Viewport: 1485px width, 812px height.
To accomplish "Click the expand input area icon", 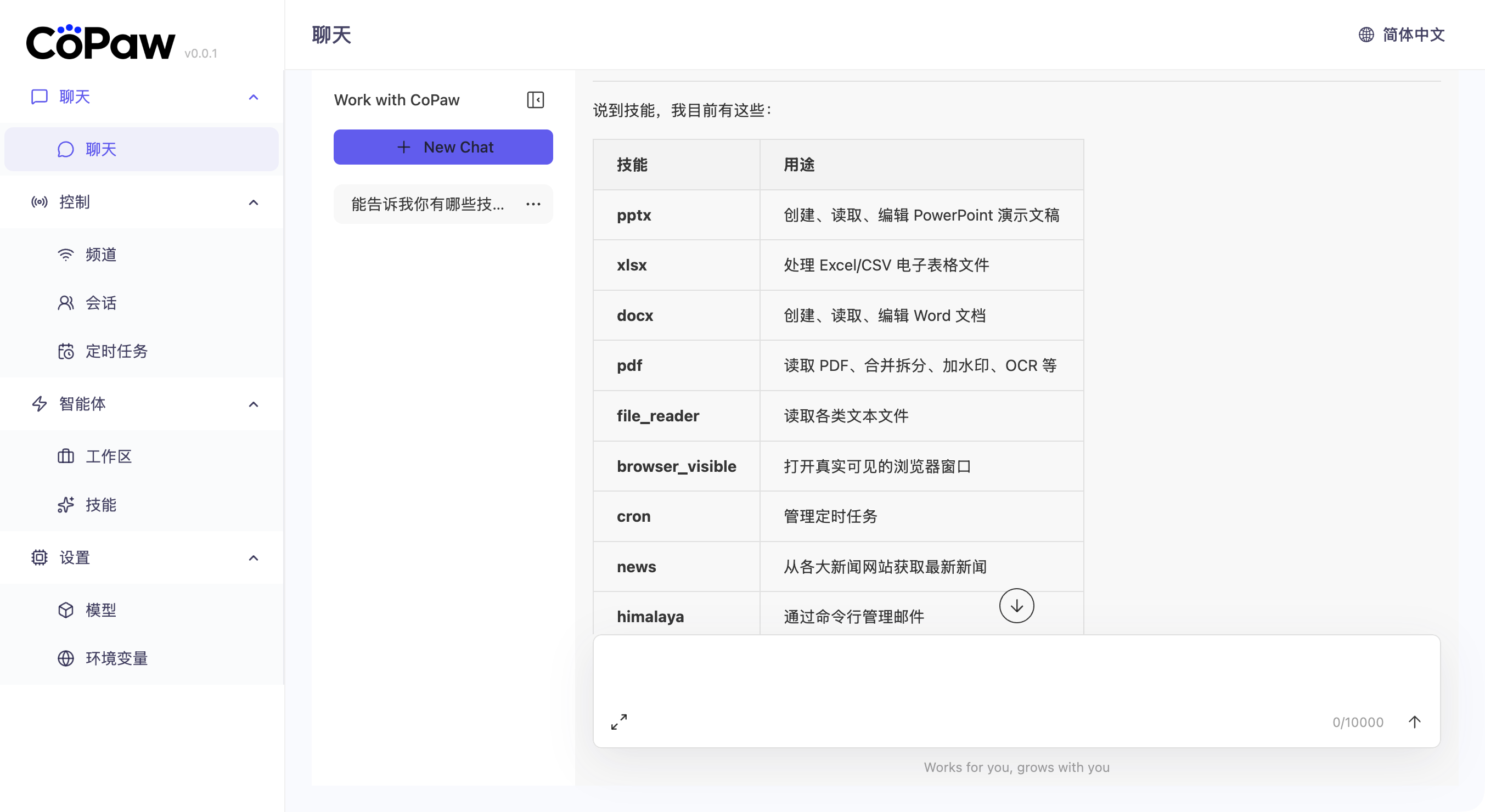I will 618,721.
